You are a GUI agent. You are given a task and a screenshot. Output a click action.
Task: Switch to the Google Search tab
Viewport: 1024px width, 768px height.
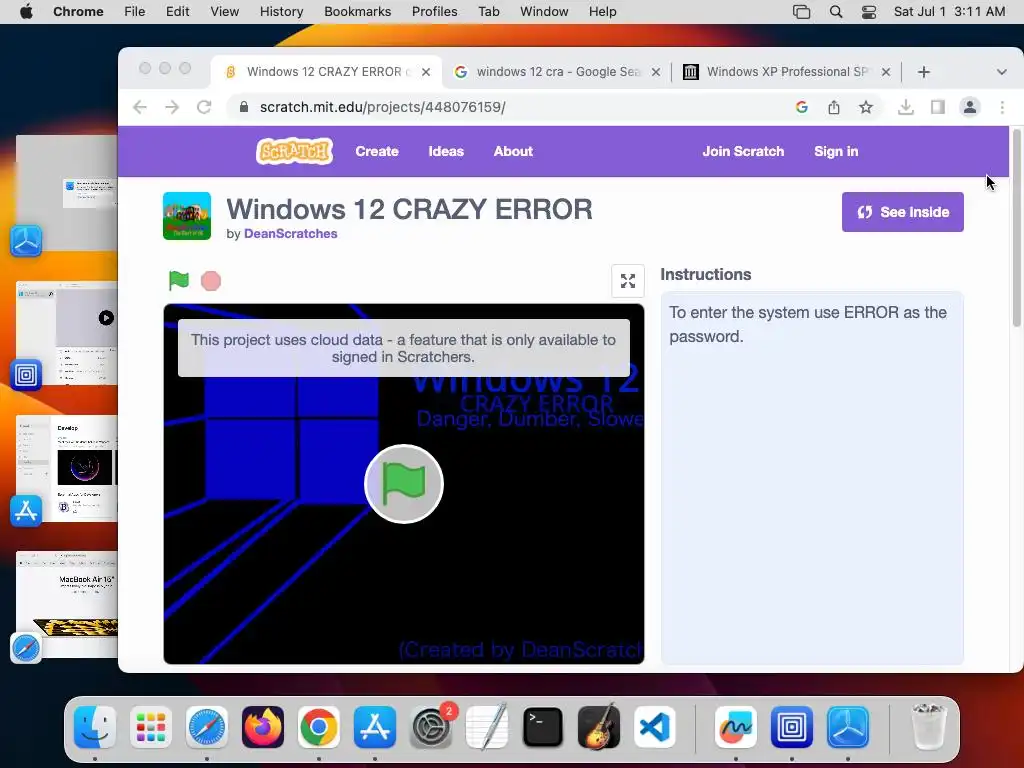[x=557, y=72]
